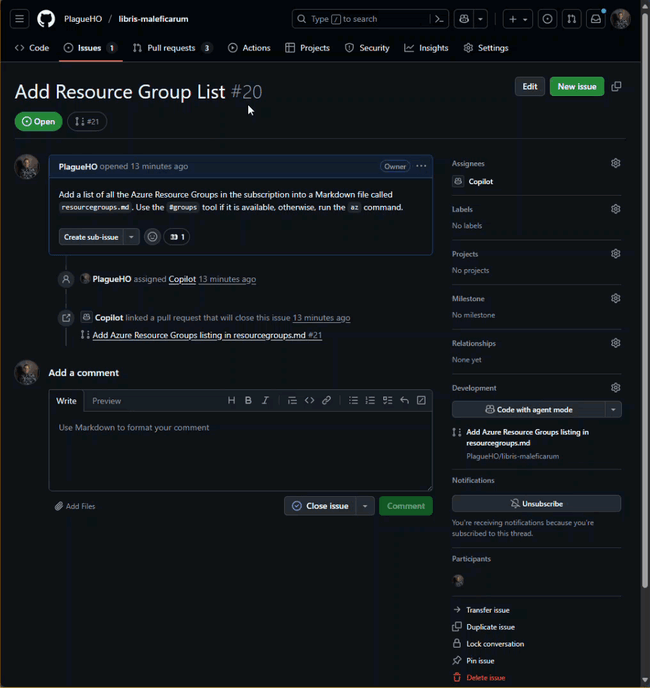Apply italic formatting in the comment toolbar
Image resolution: width=650 pixels, height=688 pixels.
point(265,400)
